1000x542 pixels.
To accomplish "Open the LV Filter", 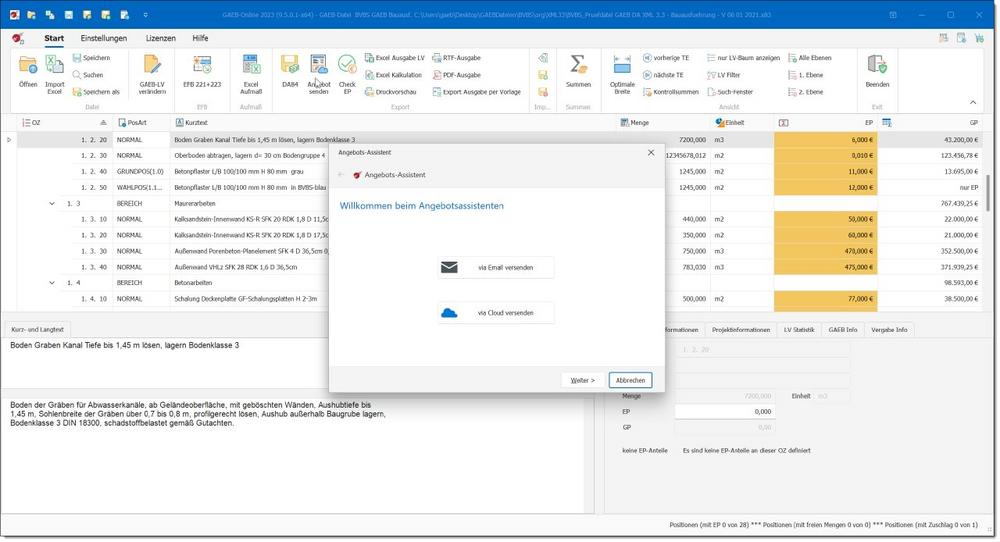I will pyautogui.click(x=724, y=75).
